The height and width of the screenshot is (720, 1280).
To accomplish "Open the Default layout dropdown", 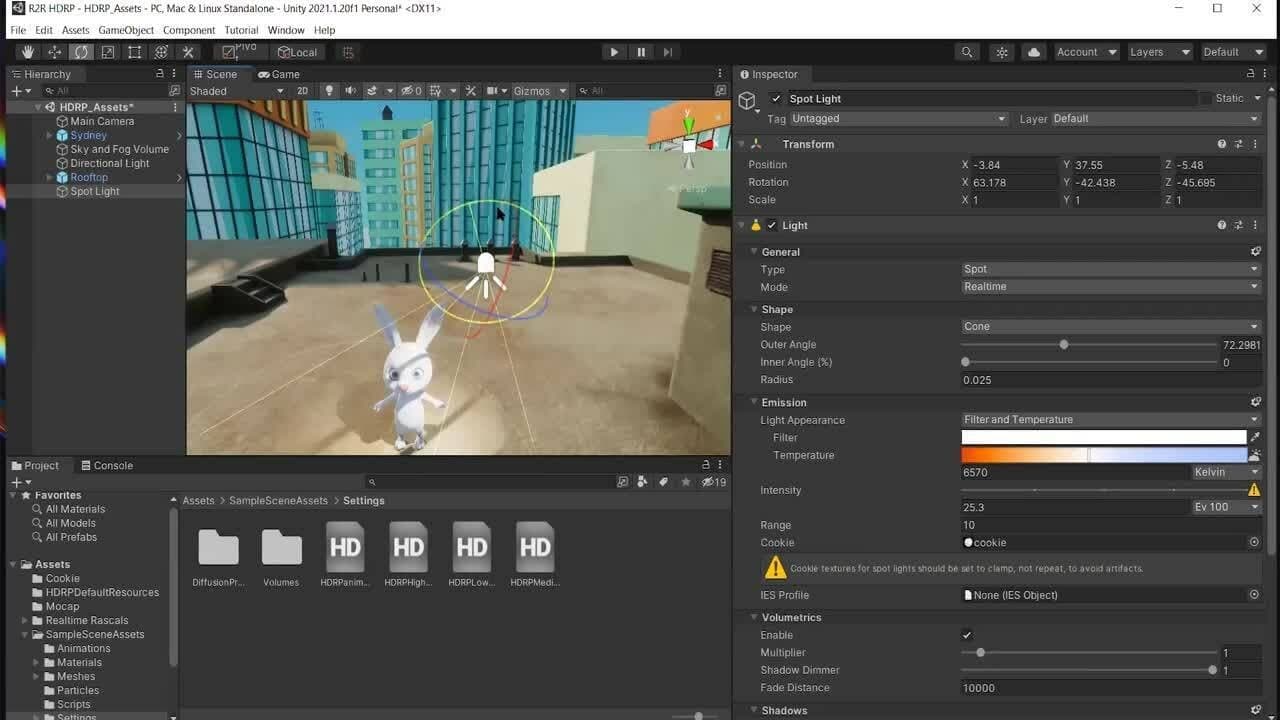I will tap(1233, 52).
